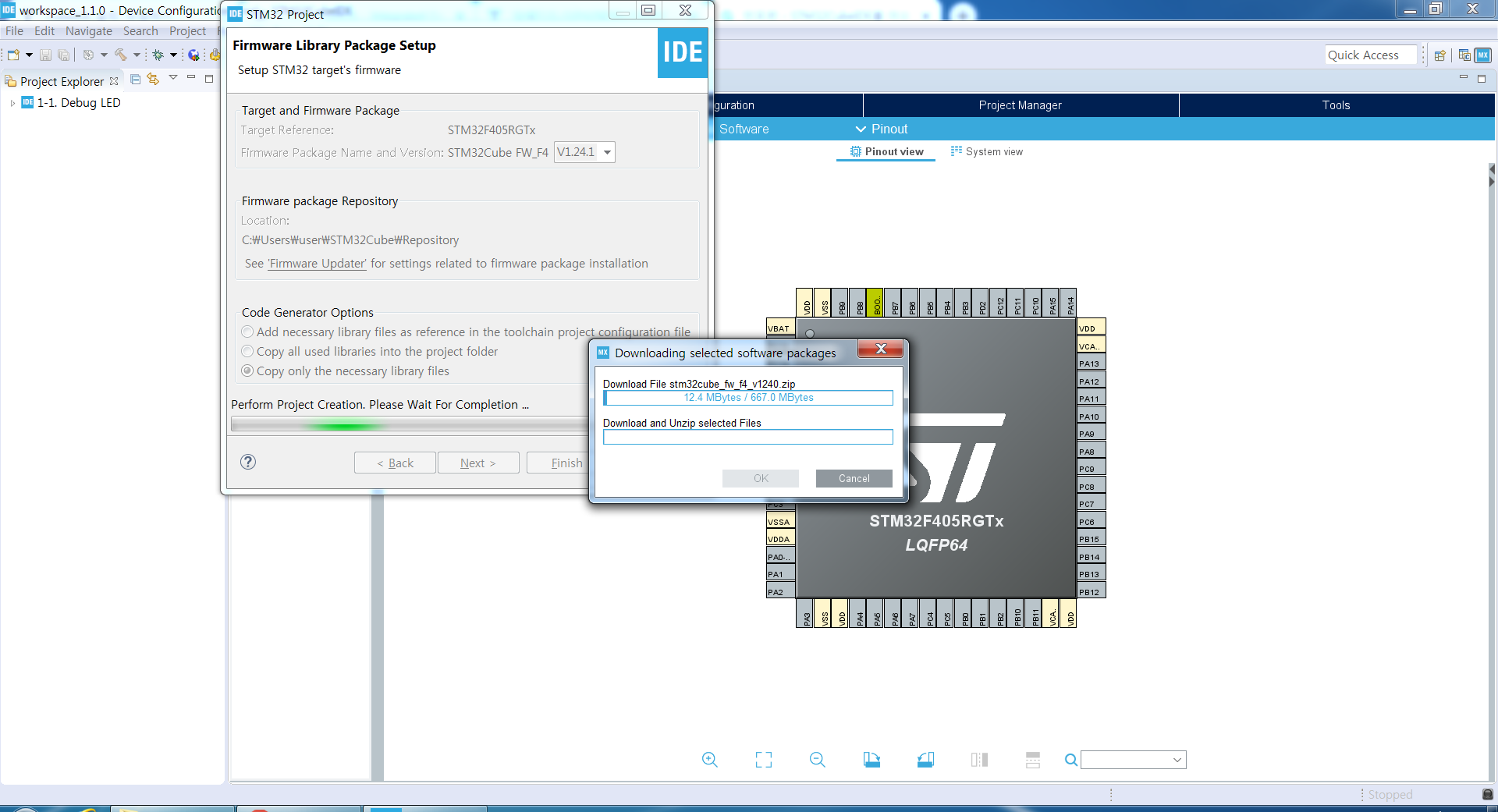Click the pin search magnifier icon

coord(1071,760)
